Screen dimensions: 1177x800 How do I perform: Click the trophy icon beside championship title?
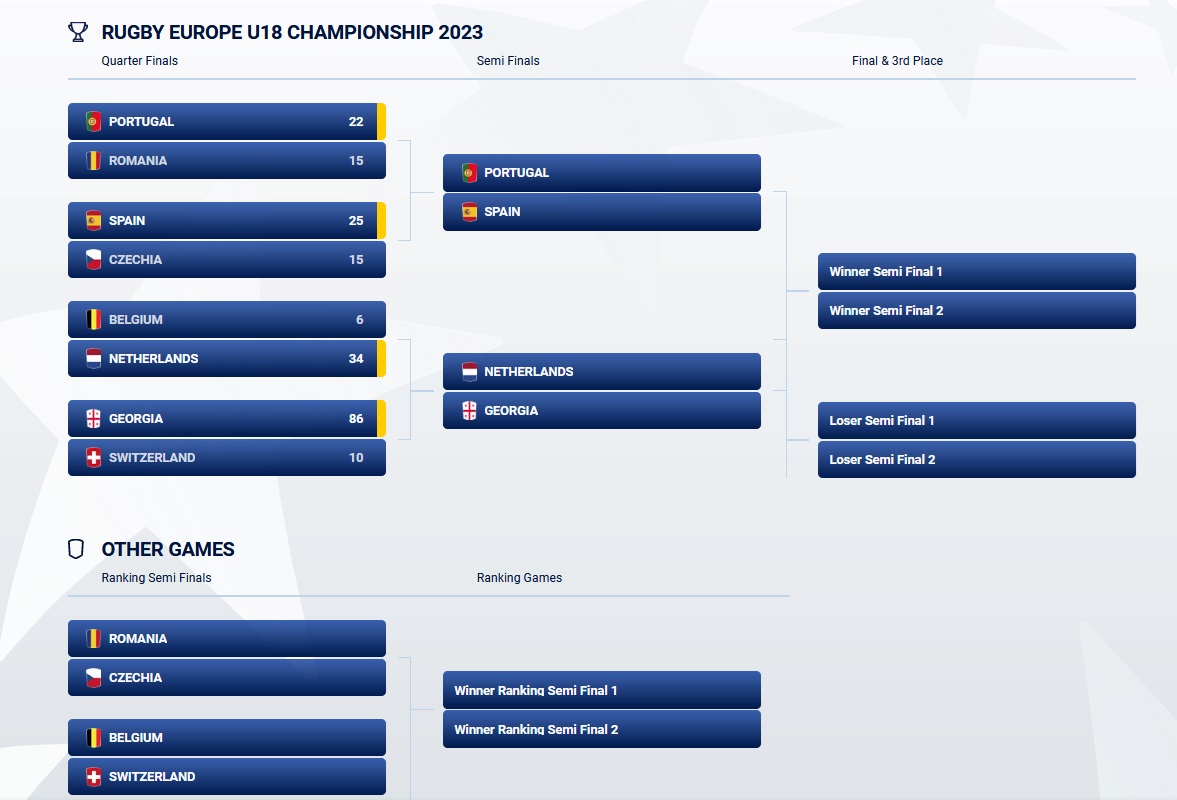tap(78, 32)
